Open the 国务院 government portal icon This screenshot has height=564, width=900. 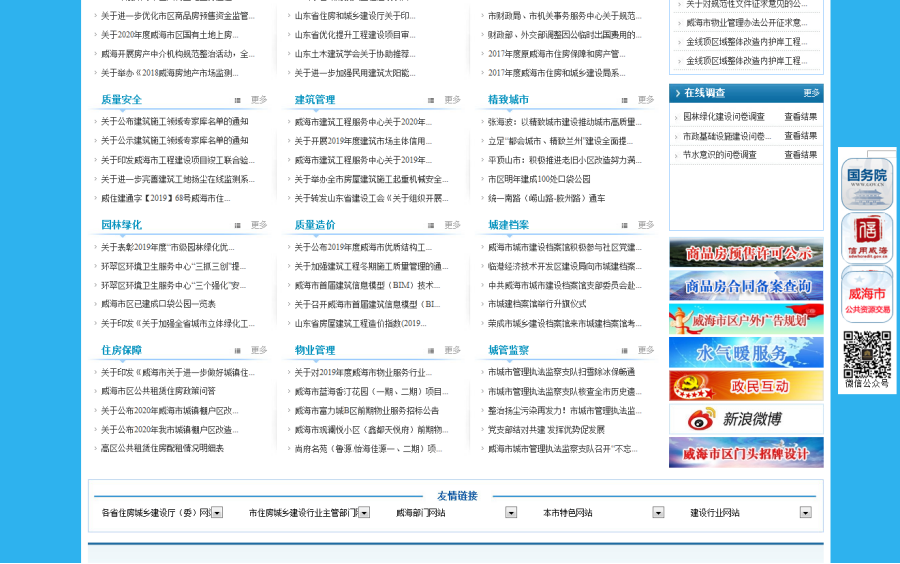click(x=867, y=183)
